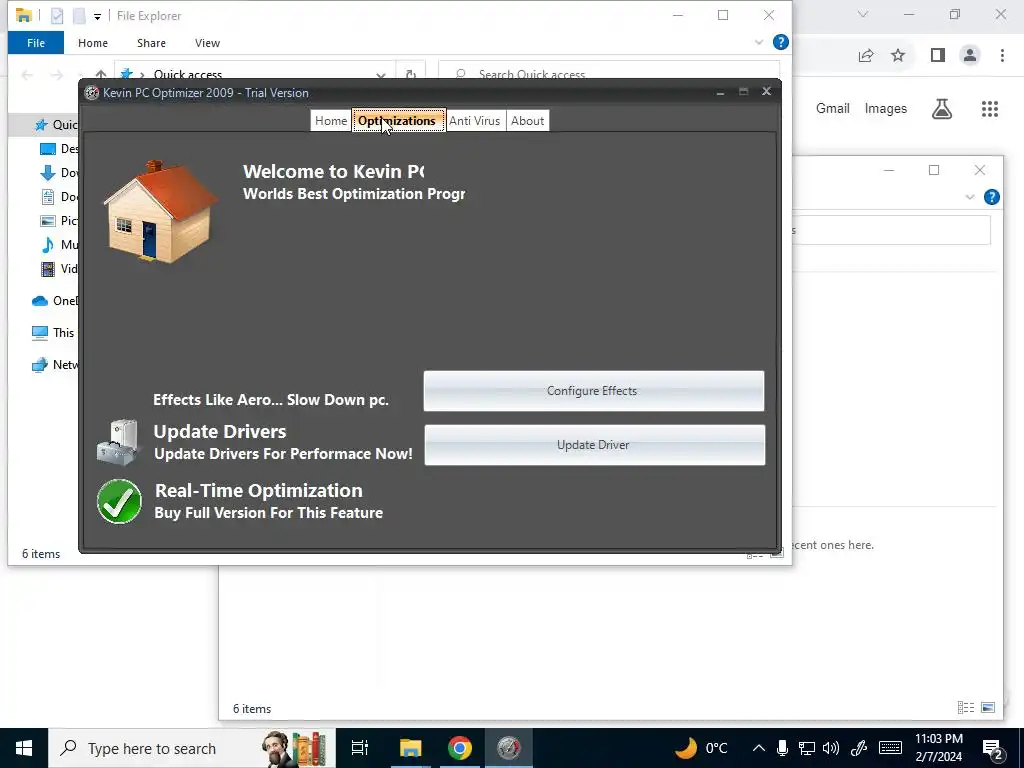Click the Search Quick access field
The image size is (1024, 768).
click(609, 73)
